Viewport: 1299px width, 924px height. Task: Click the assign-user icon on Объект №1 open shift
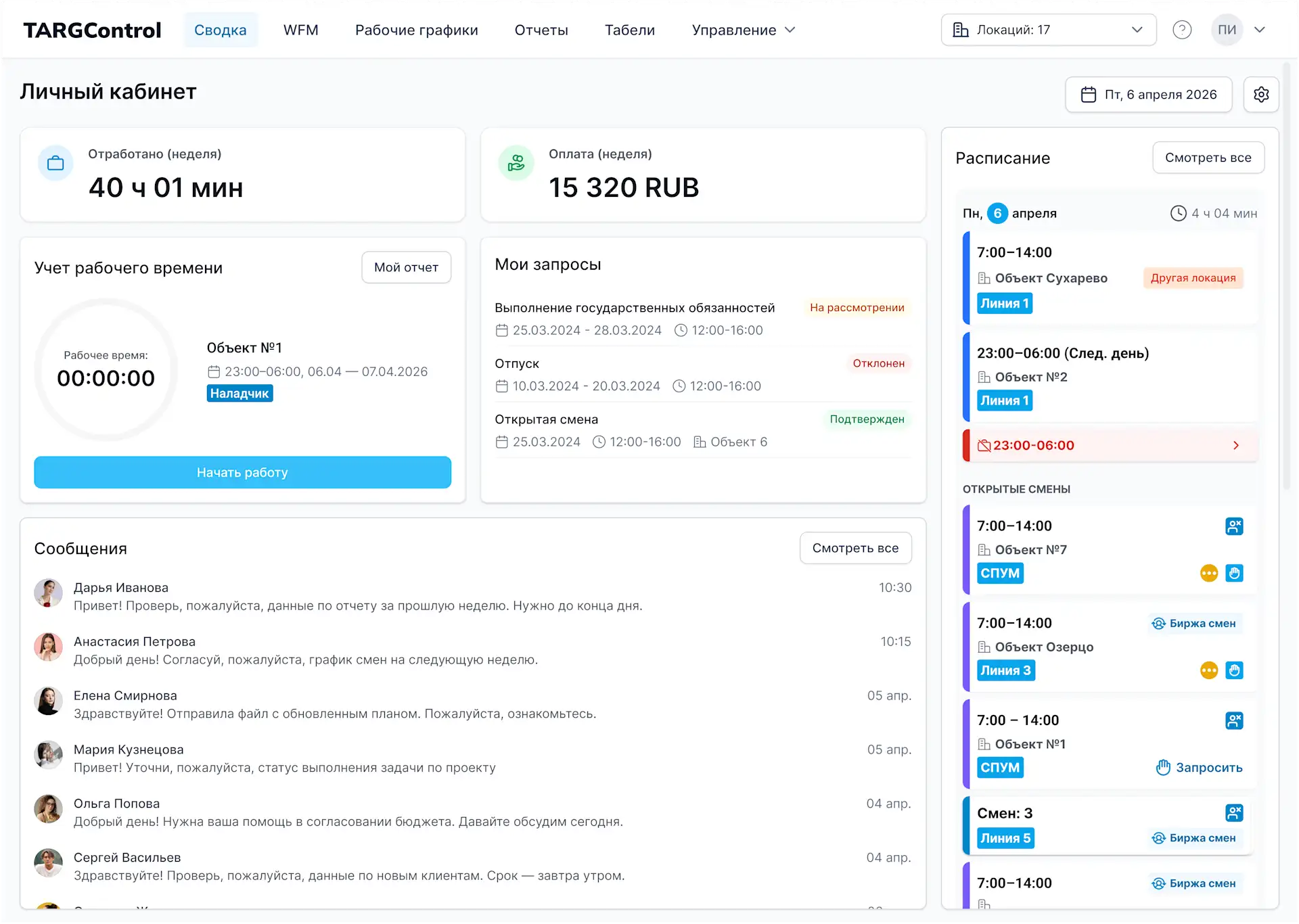point(1234,720)
